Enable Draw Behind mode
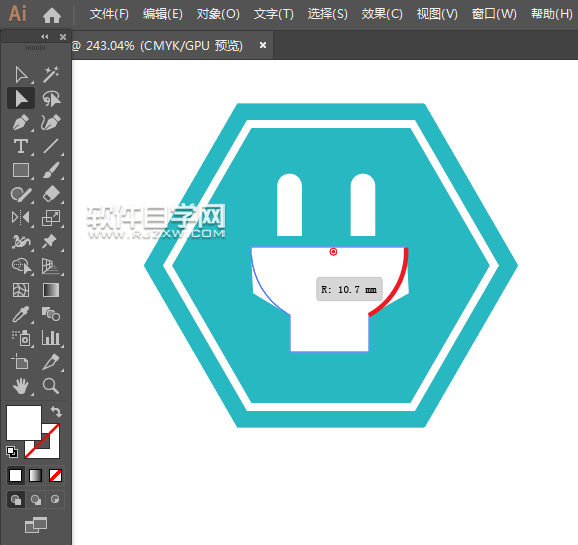Screen dimensions: 578x545 (x=36, y=500)
